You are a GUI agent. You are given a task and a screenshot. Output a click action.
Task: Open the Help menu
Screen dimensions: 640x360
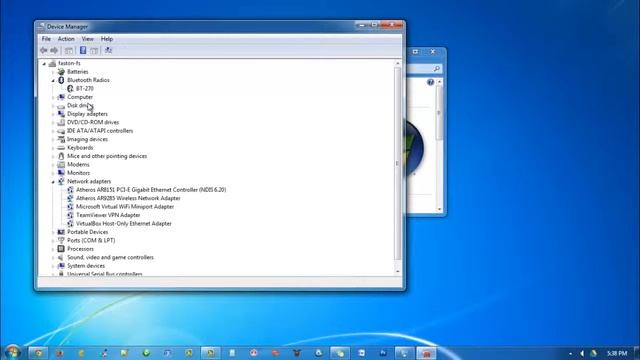point(107,39)
